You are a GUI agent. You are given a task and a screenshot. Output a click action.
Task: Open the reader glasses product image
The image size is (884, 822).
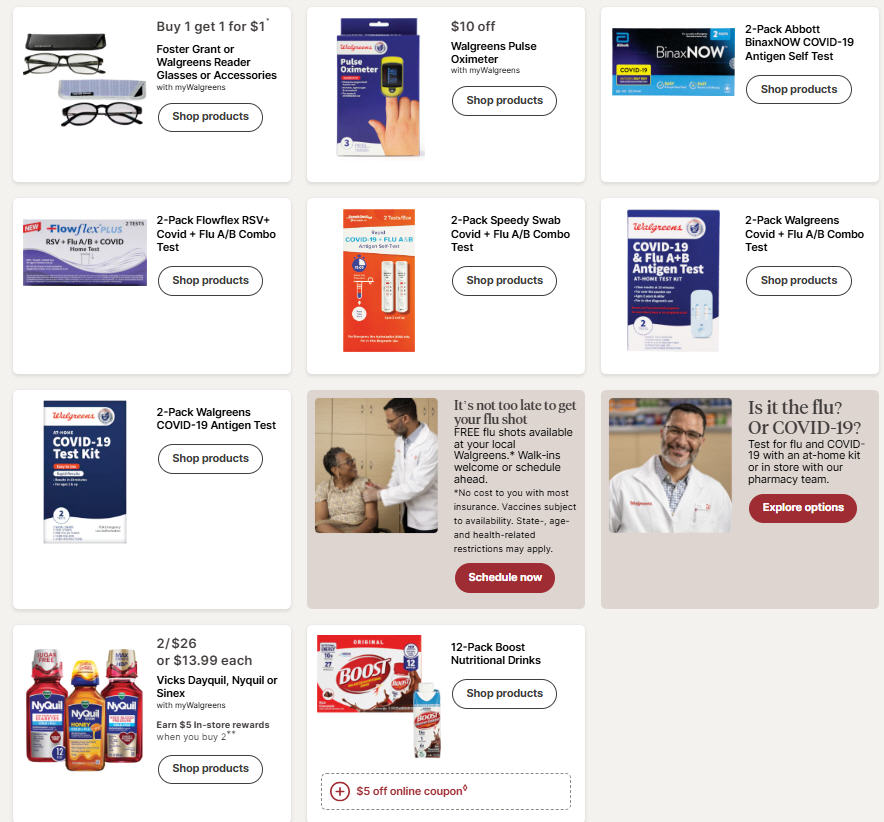point(84,80)
